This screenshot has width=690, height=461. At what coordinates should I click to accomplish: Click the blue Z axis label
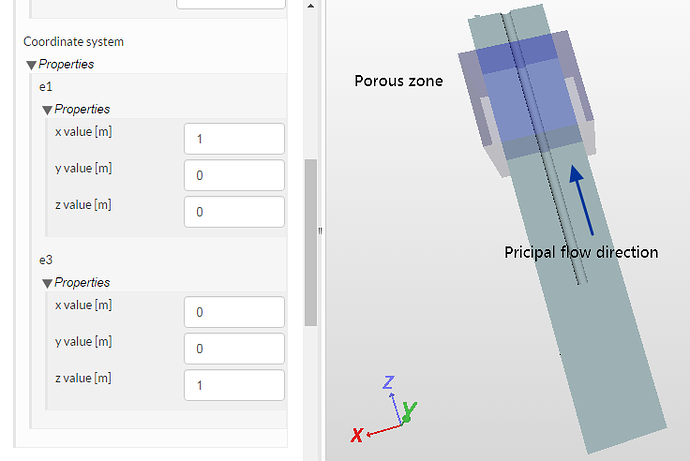[x=390, y=382]
